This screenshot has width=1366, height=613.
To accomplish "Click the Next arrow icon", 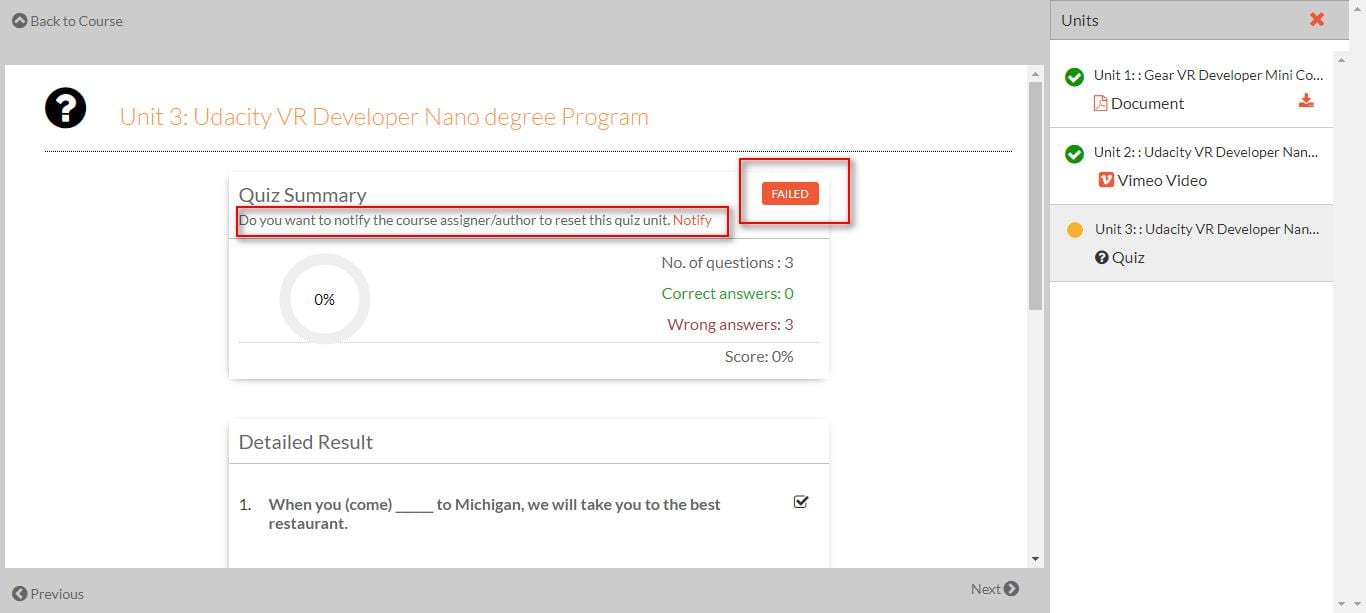I will (x=1011, y=589).
